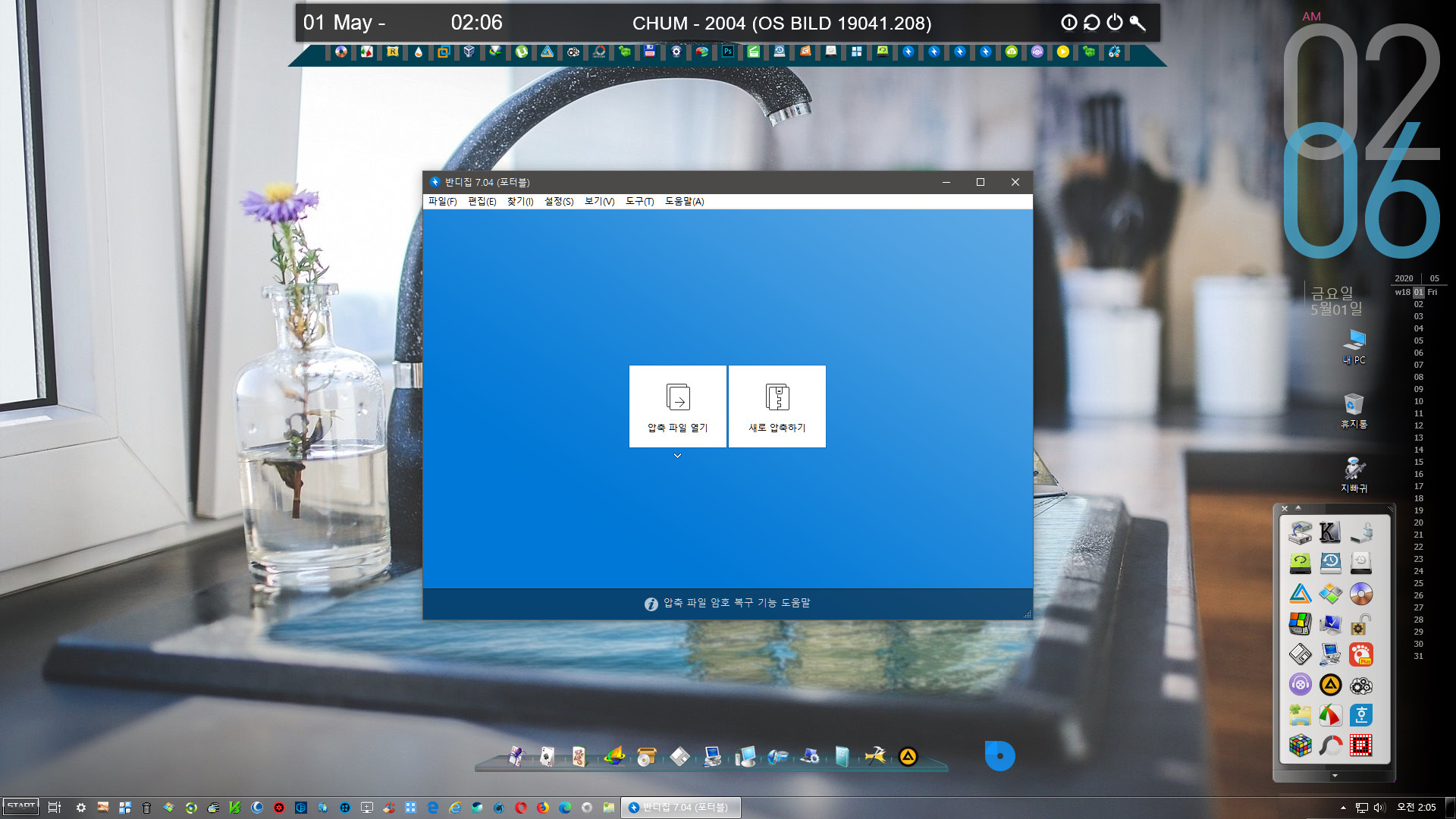Open 압축 파일 암호 복구 기능 도움말 link
The image size is (1456, 819).
tap(736, 603)
